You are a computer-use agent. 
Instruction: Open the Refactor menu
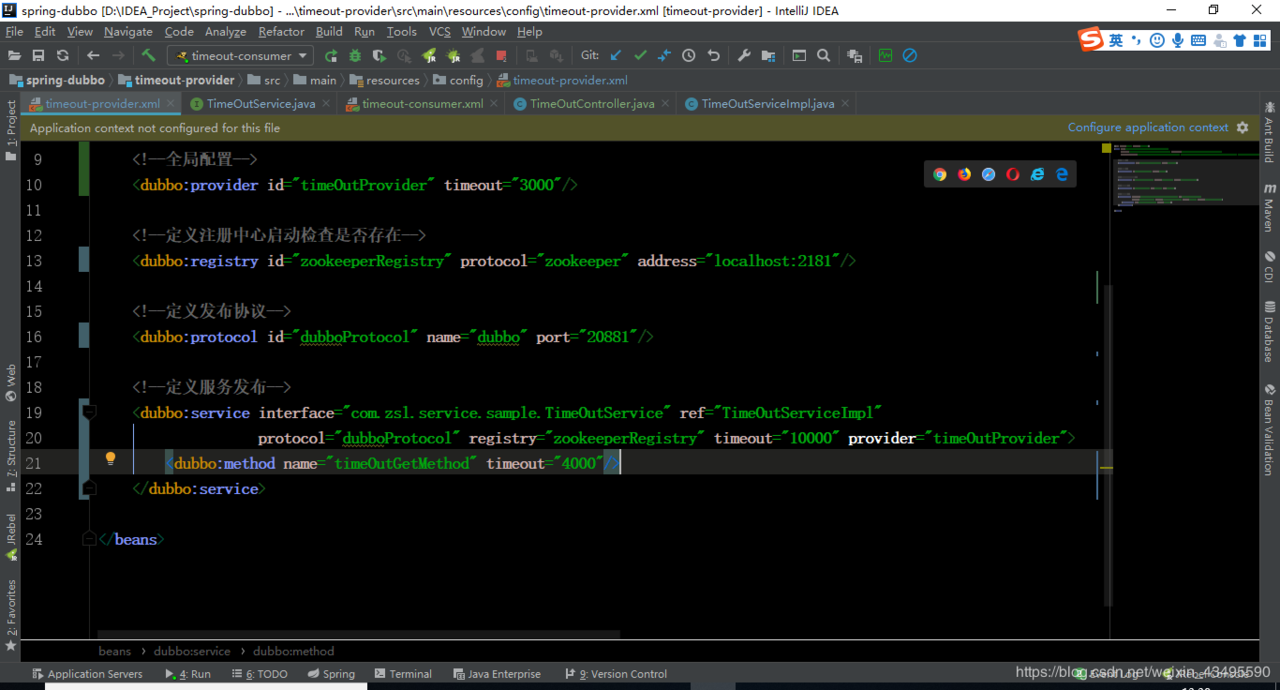[281, 32]
